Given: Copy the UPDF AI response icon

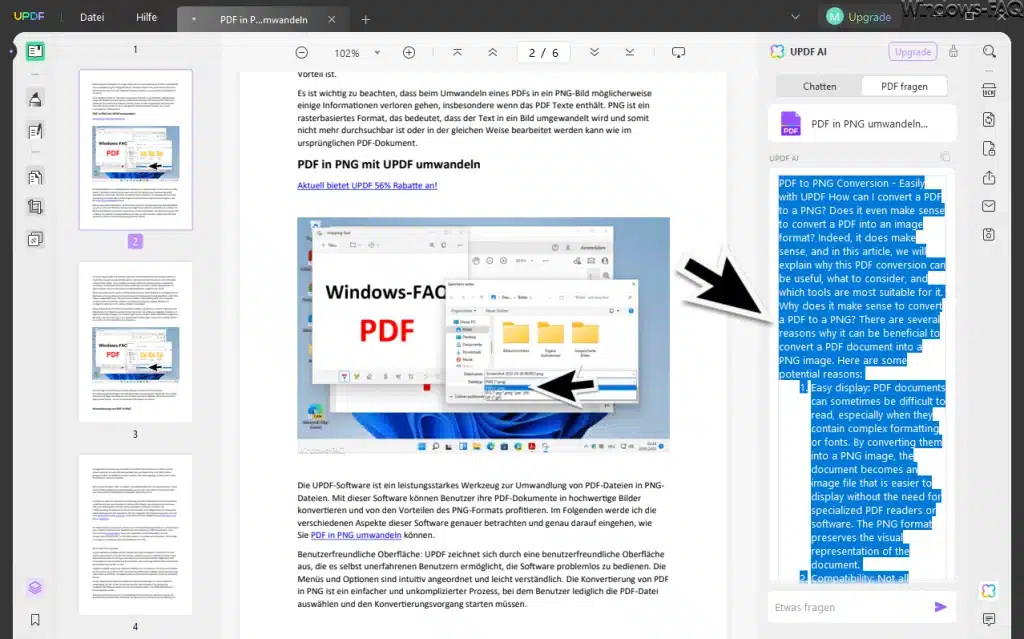Looking at the screenshot, I should [x=945, y=157].
